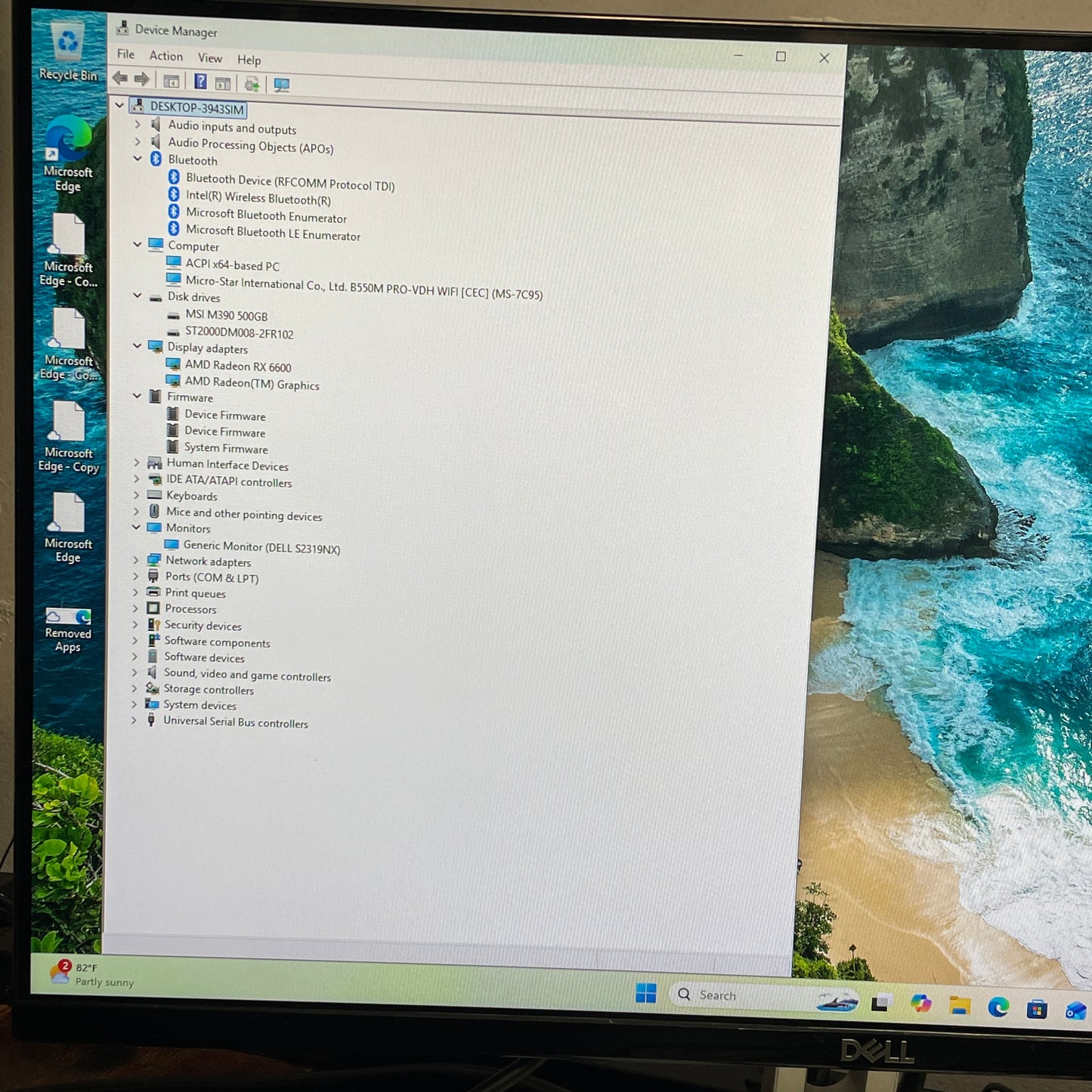Open the Help menu
The width and height of the screenshot is (1092, 1092).
249,60
